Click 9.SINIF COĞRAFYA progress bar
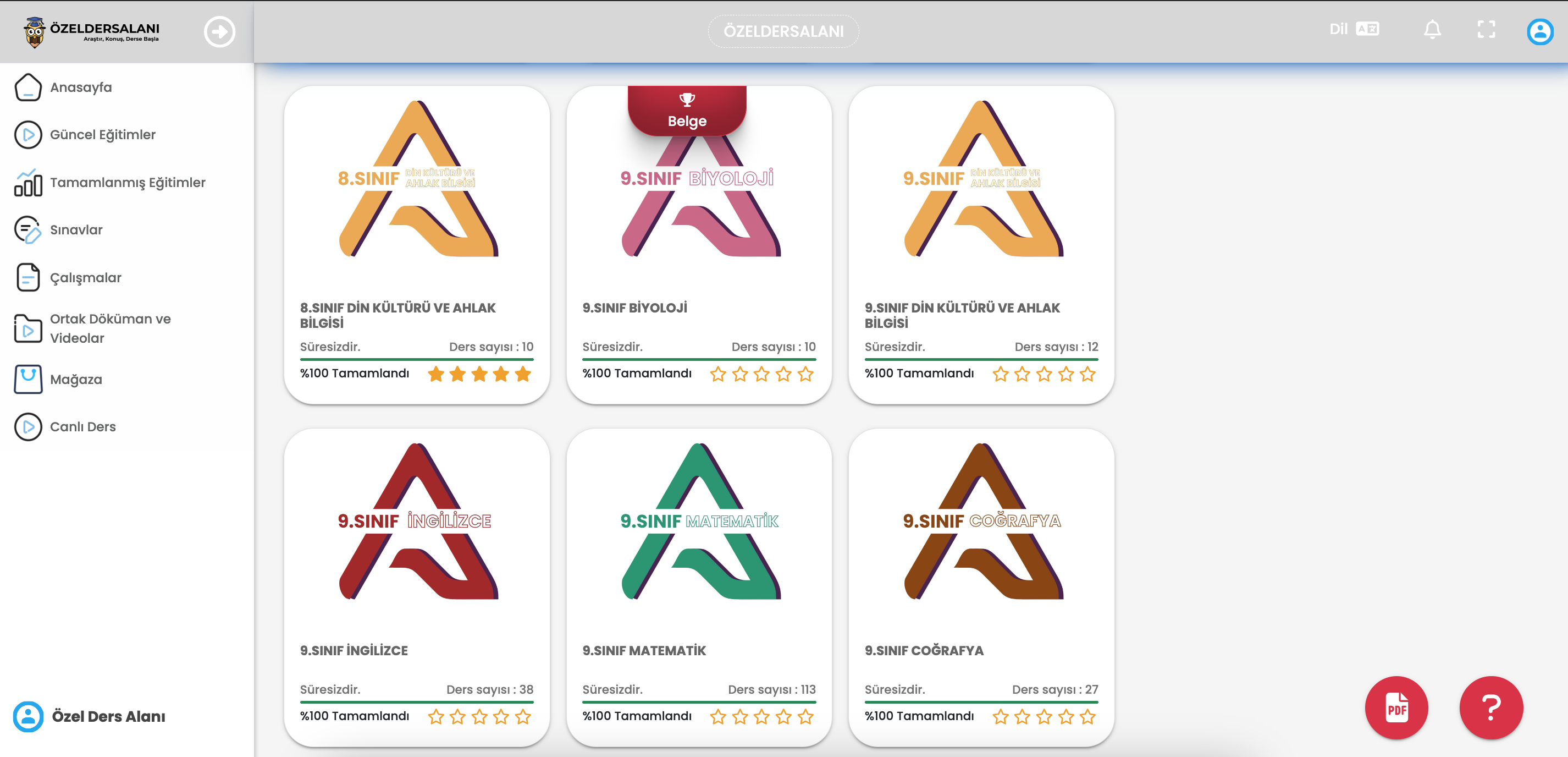Image resolution: width=1568 pixels, height=757 pixels. click(x=981, y=702)
